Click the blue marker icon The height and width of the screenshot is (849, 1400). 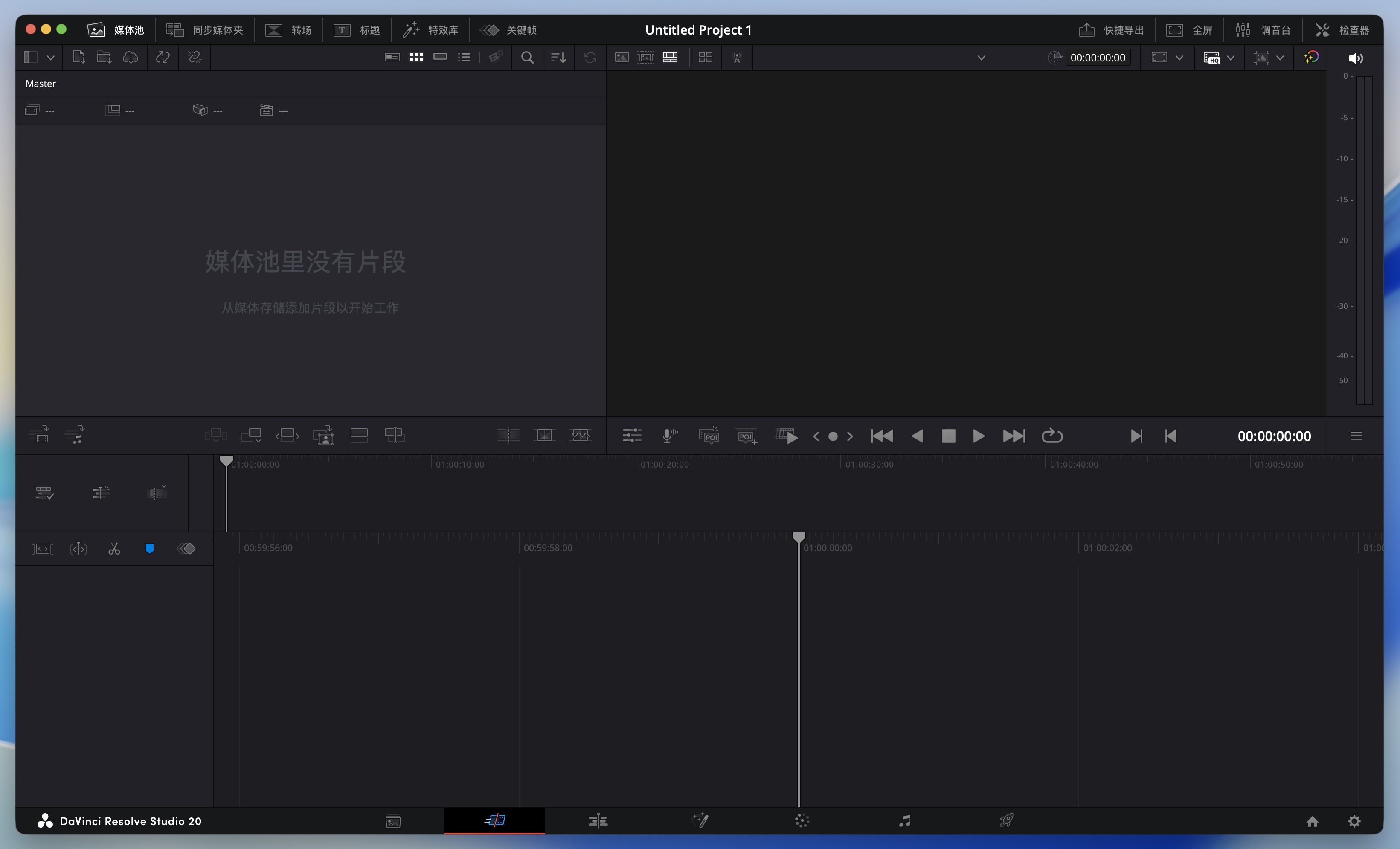(149, 548)
